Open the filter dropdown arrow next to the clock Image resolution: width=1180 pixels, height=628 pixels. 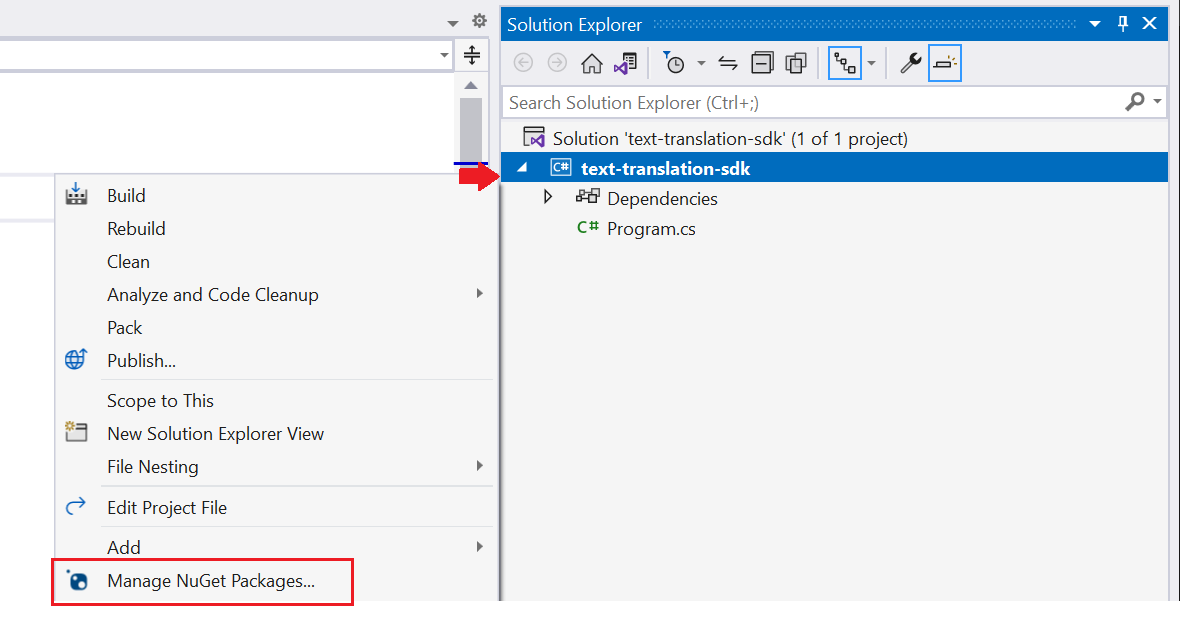pos(700,62)
